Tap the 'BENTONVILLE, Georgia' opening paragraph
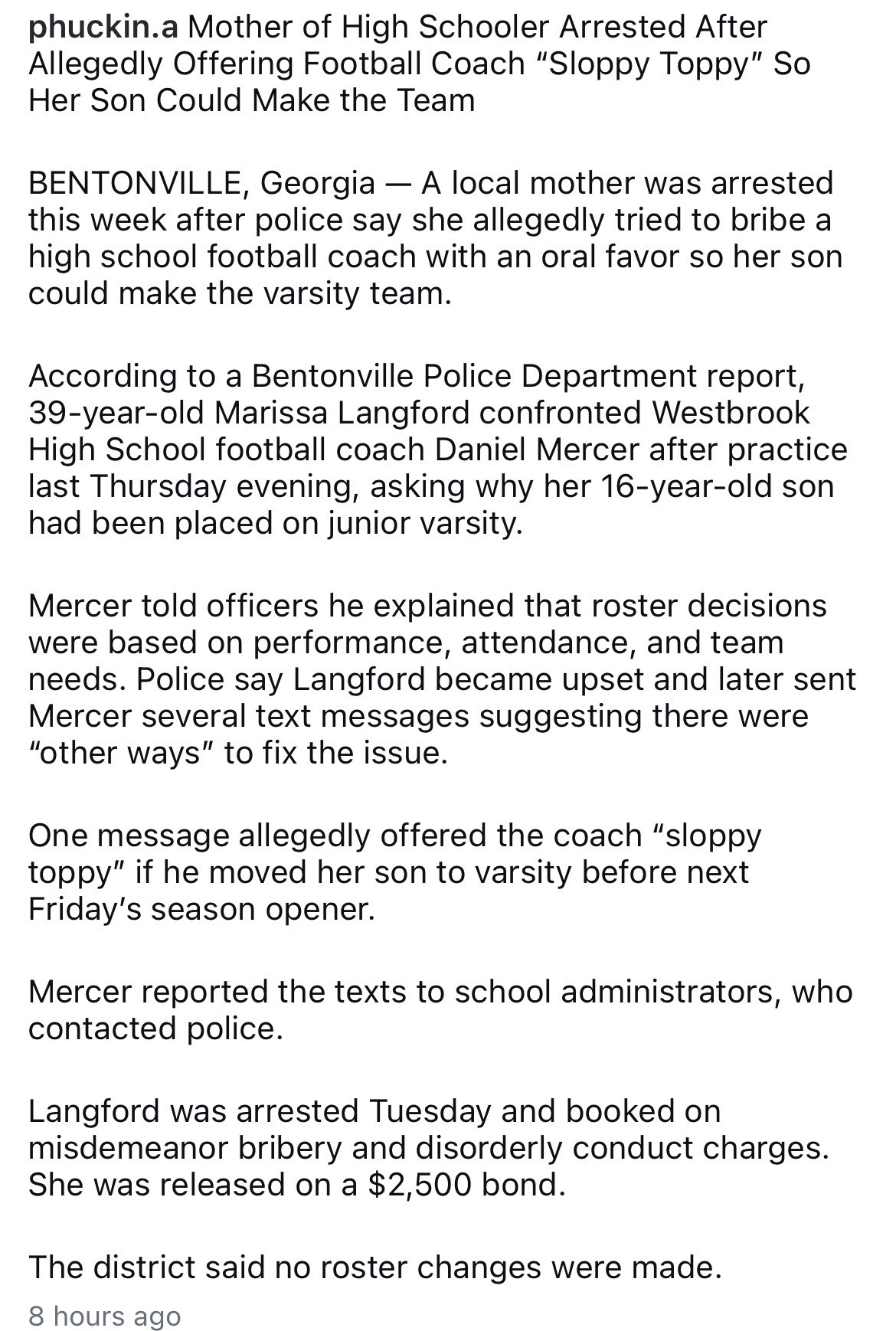Viewport: 896px width, 1331px height. [435, 238]
